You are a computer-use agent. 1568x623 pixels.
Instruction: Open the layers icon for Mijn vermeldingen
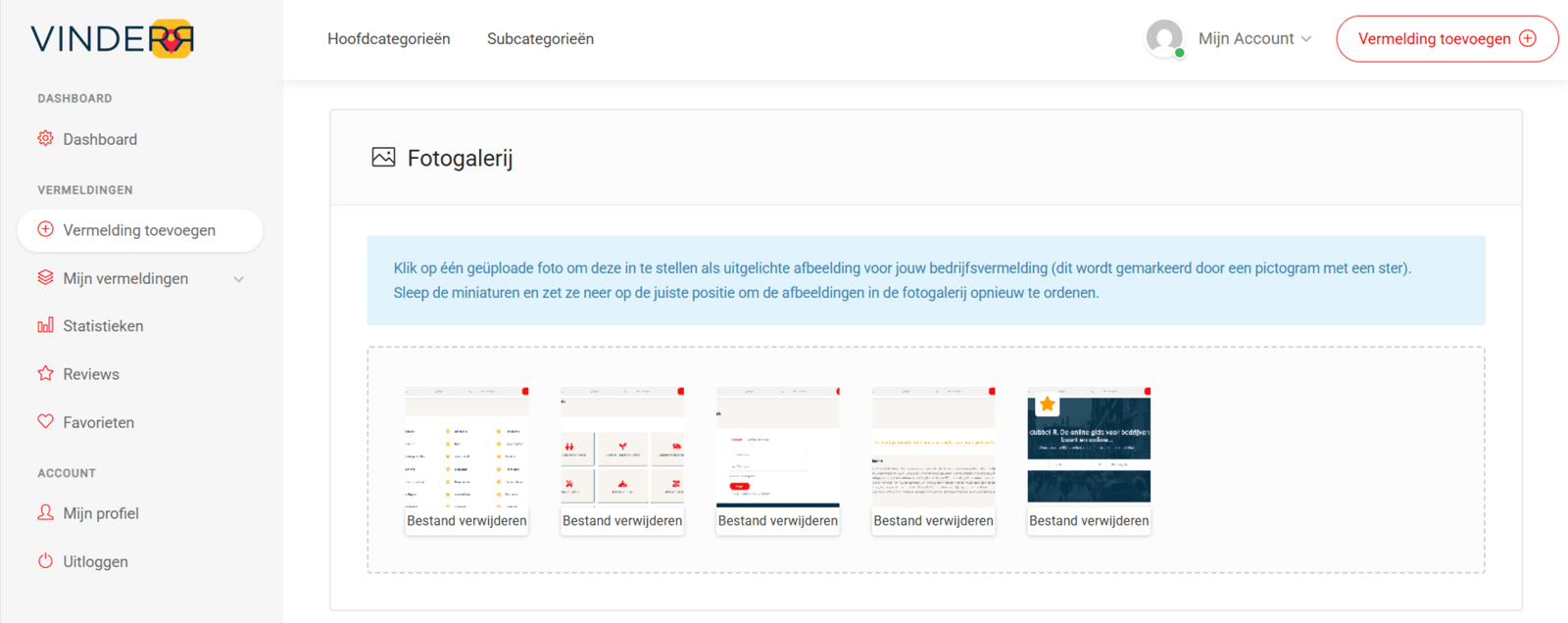(45, 277)
